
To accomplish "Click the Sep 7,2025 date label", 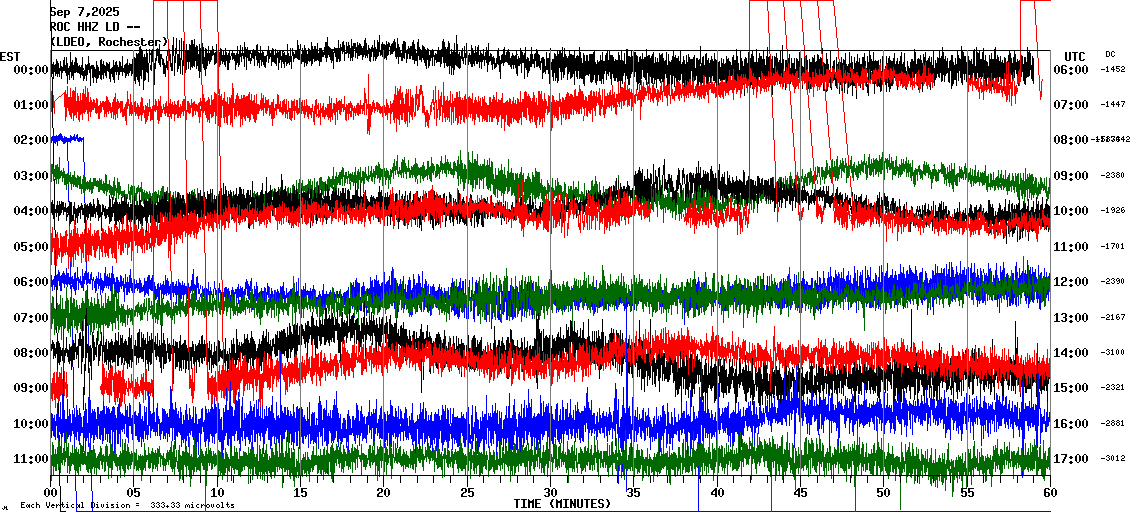I will [x=84, y=12].
